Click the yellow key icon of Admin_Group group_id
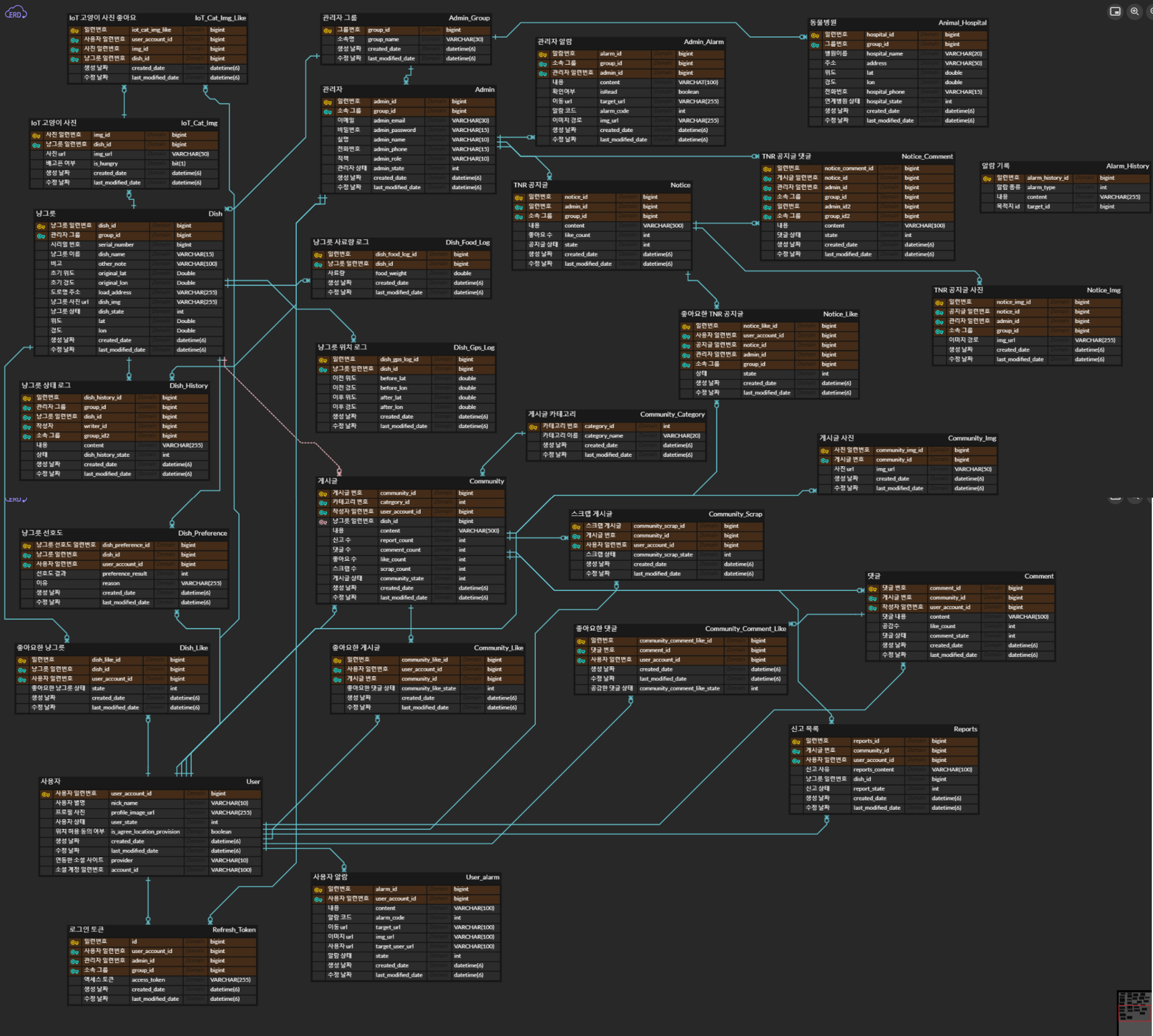This screenshot has height=1036, width=1153. (328, 30)
